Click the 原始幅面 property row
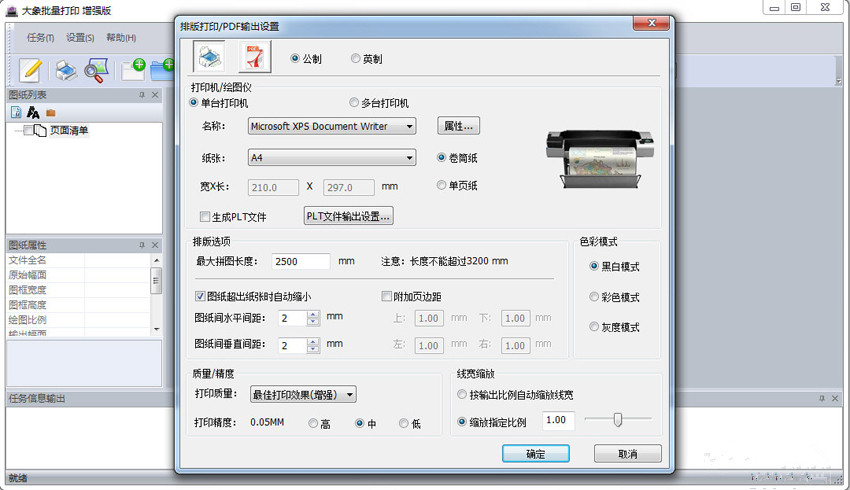Viewport: 850px width, 490px height. [78, 275]
